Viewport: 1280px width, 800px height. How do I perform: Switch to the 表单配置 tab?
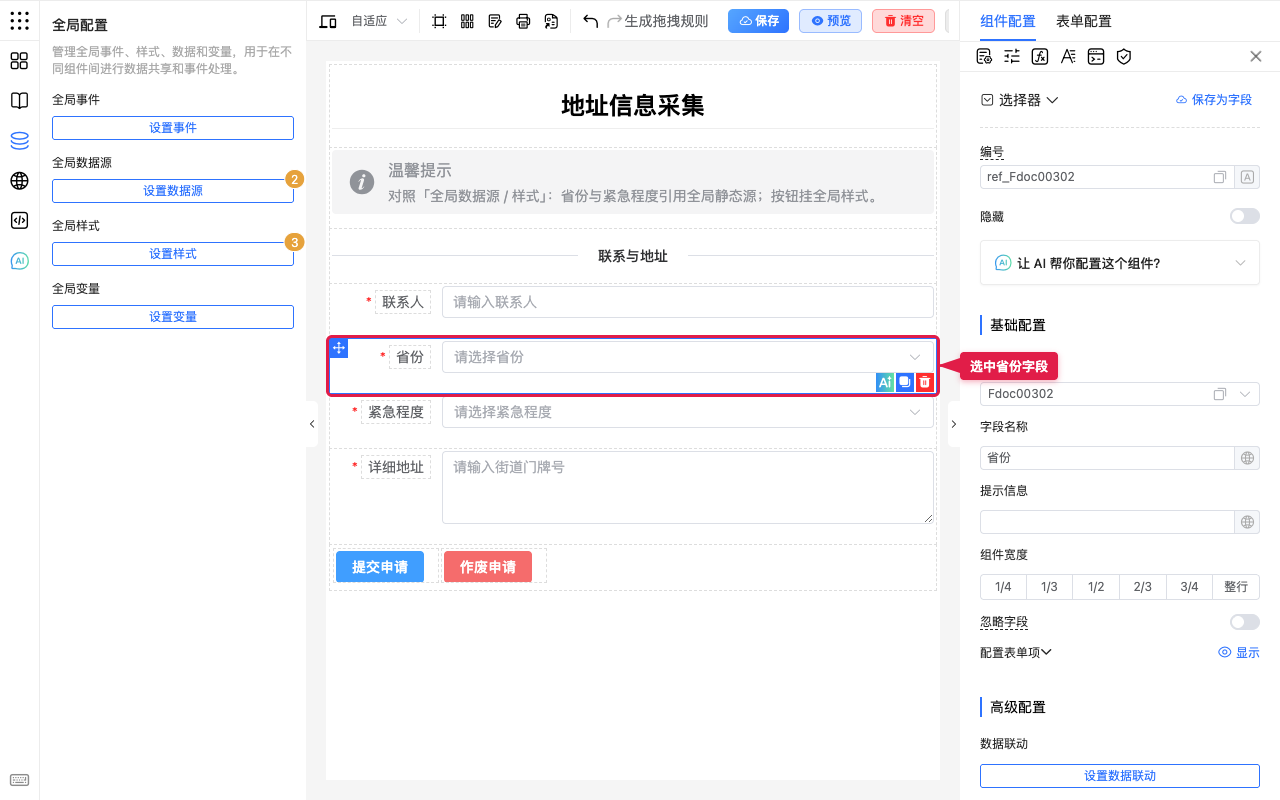1084,21
